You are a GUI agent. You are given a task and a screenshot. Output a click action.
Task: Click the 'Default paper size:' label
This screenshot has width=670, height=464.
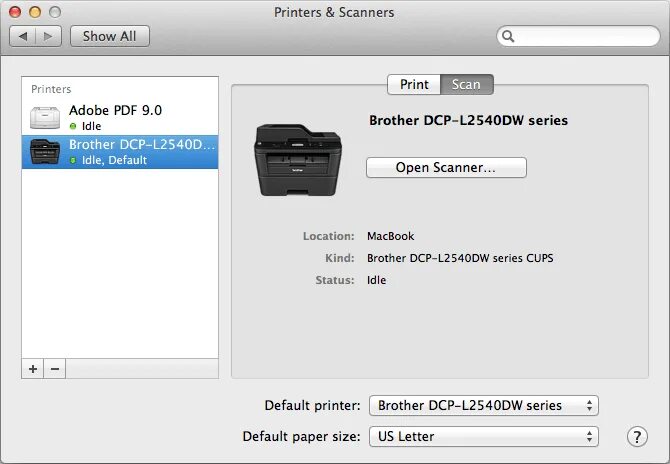302,436
